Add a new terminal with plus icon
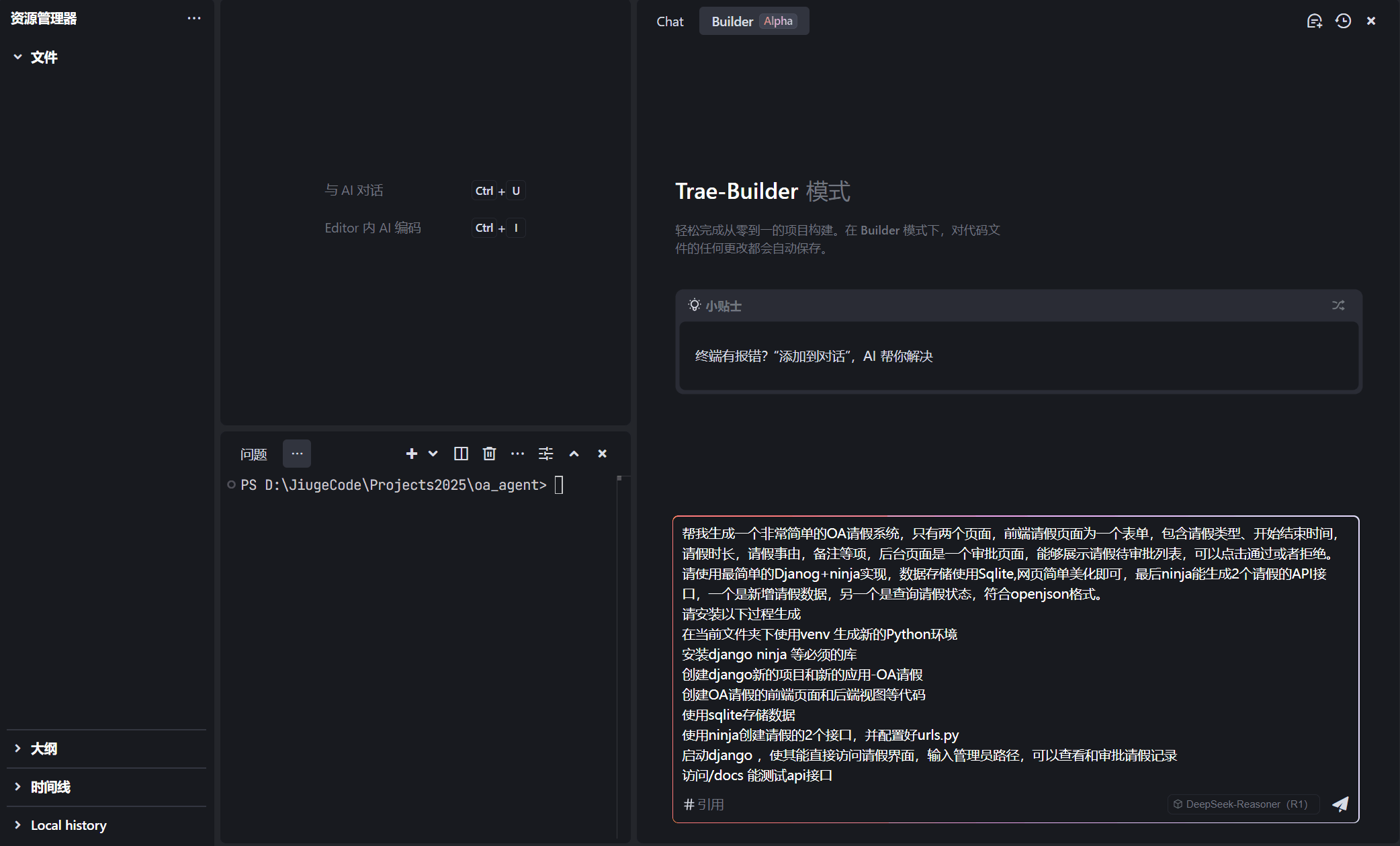The image size is (1400, 846). pos(412,454)
